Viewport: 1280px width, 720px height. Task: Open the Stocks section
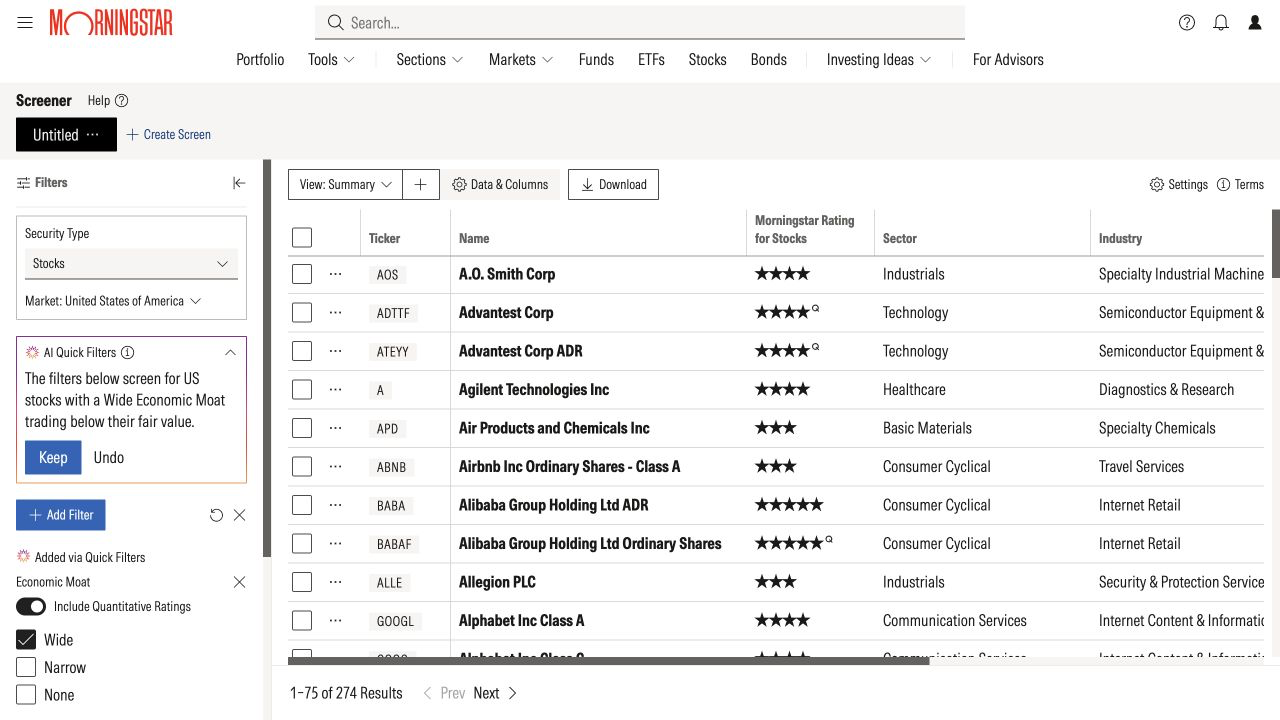tap(707, 60)
